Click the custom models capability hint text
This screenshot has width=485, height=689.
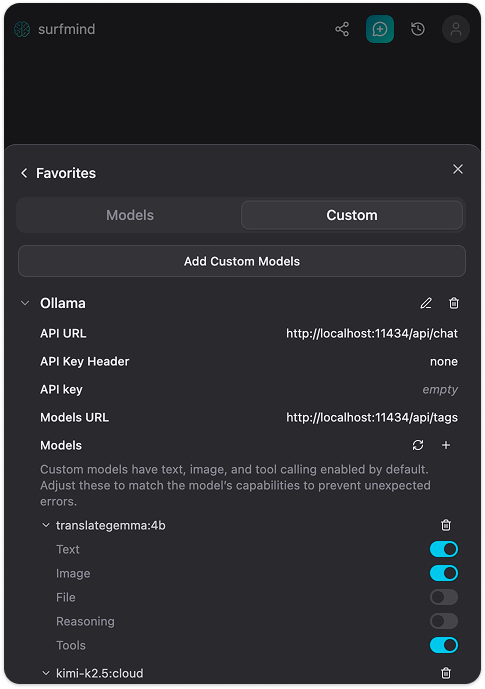point(235,485)
